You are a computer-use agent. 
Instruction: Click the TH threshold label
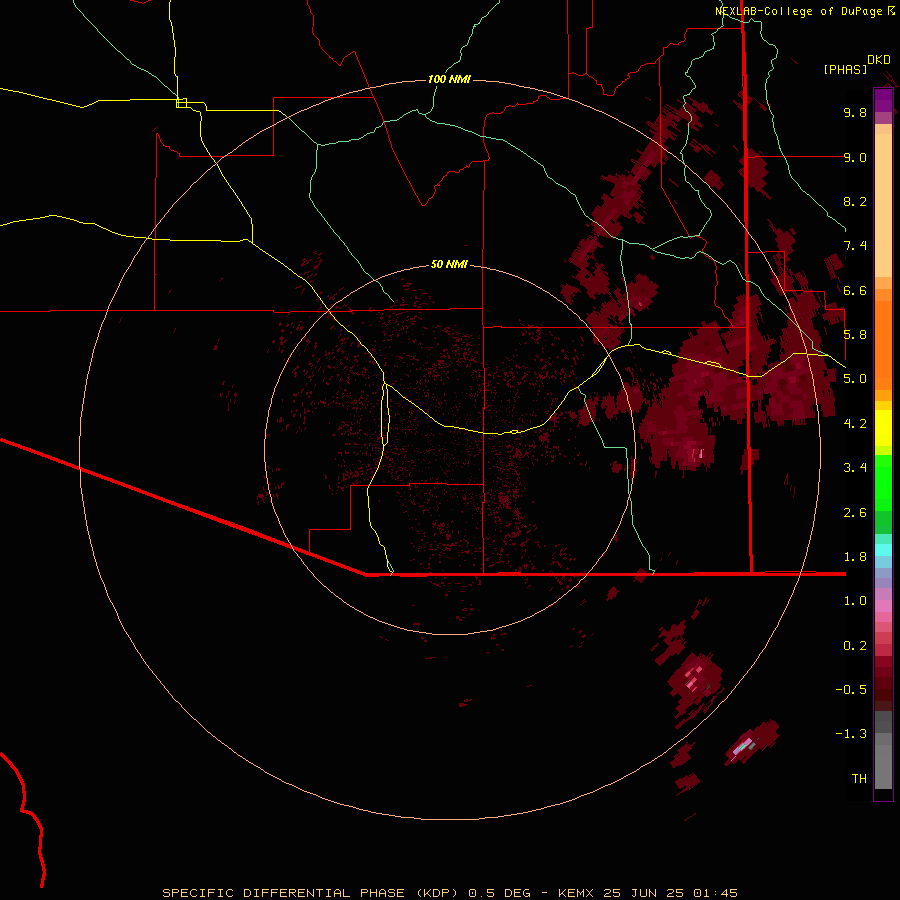click(x=859, y=779)
